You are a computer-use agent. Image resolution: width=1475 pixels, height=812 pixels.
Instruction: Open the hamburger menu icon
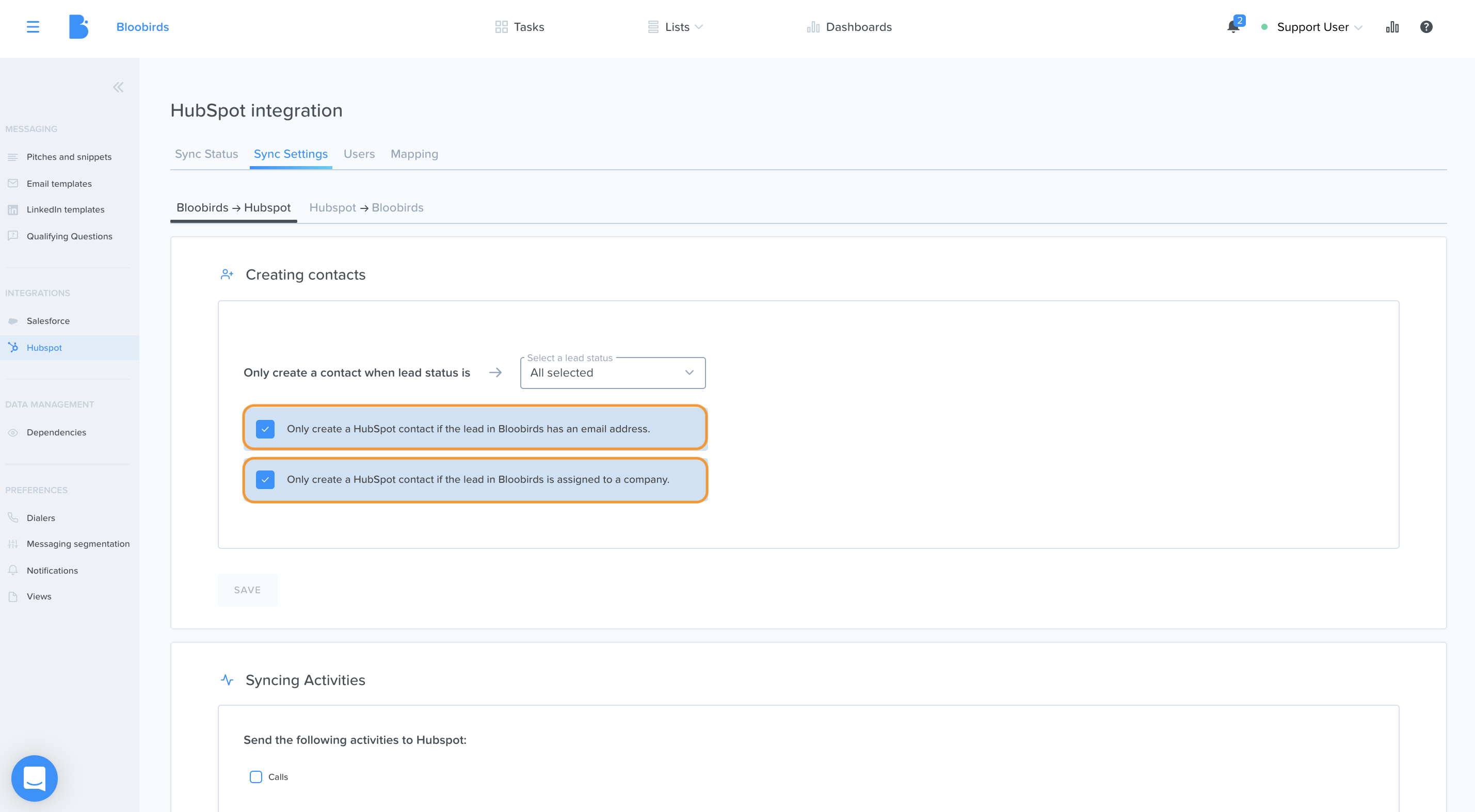click(33, 27)
